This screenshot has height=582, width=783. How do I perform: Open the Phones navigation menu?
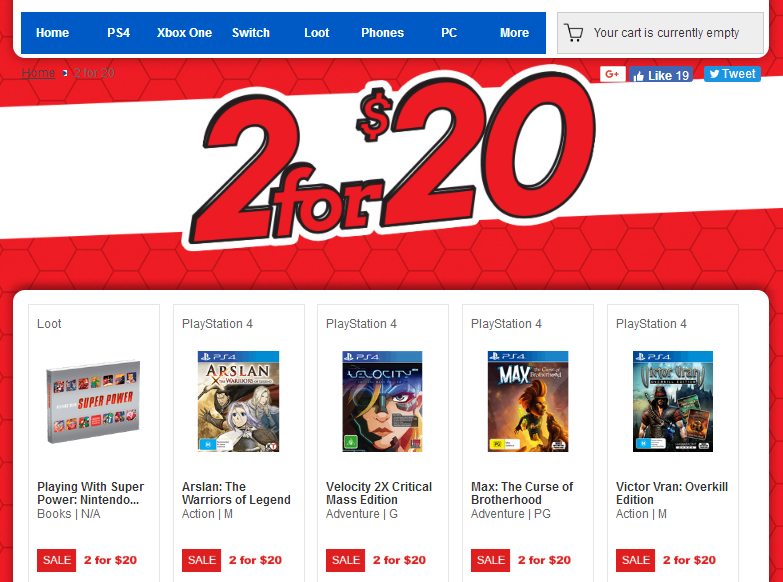(383, 33)
